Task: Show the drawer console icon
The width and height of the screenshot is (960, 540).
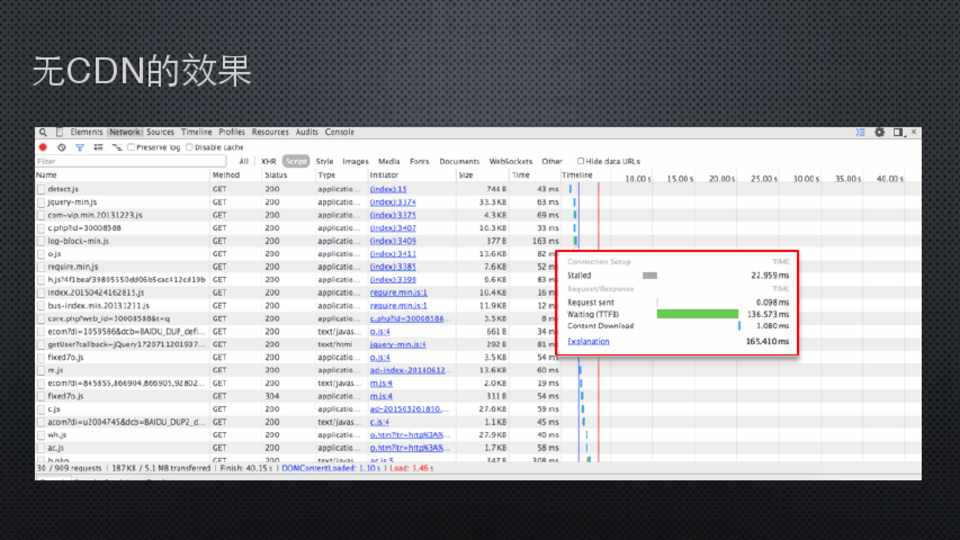Action: [860, 132]
